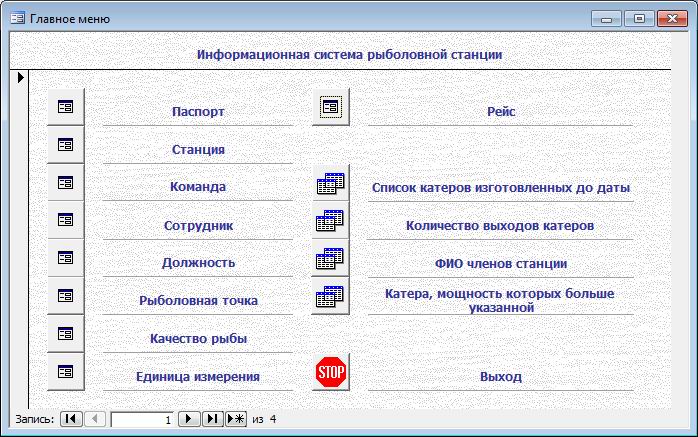Create a new record with navigation button
698x437 pixels.
click(x=236, y=420)
